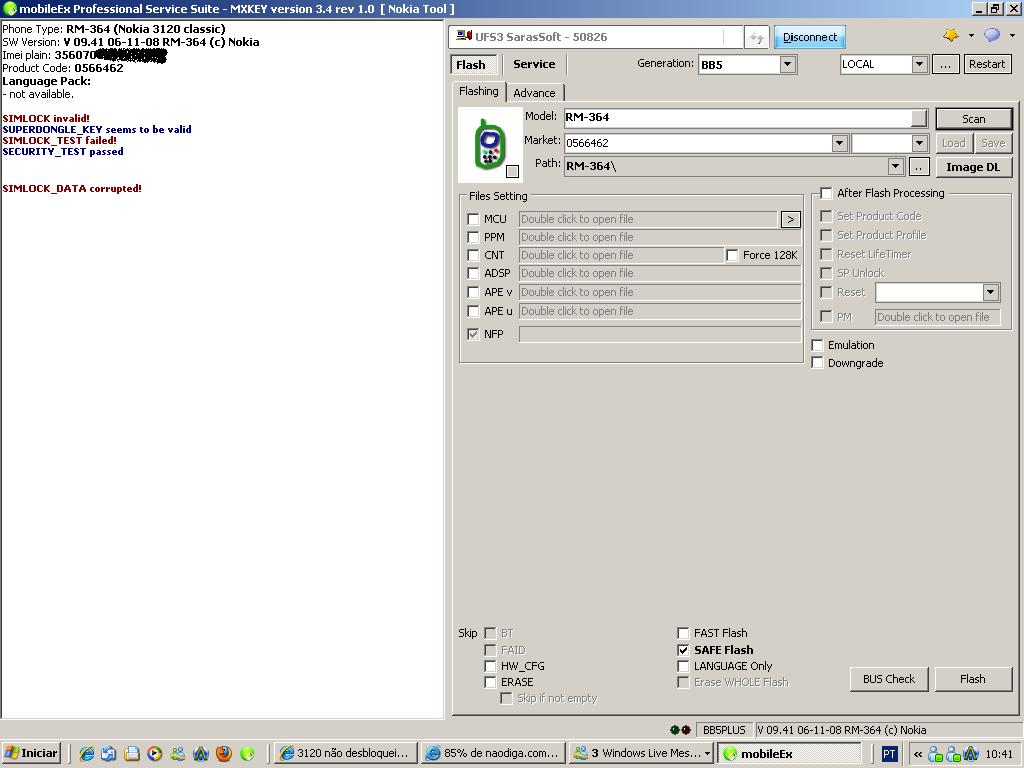Click the two-dots browse button beside Path
Image resolution: width=1024 pixels, height=768 pixels.
(x=919, y=167)
